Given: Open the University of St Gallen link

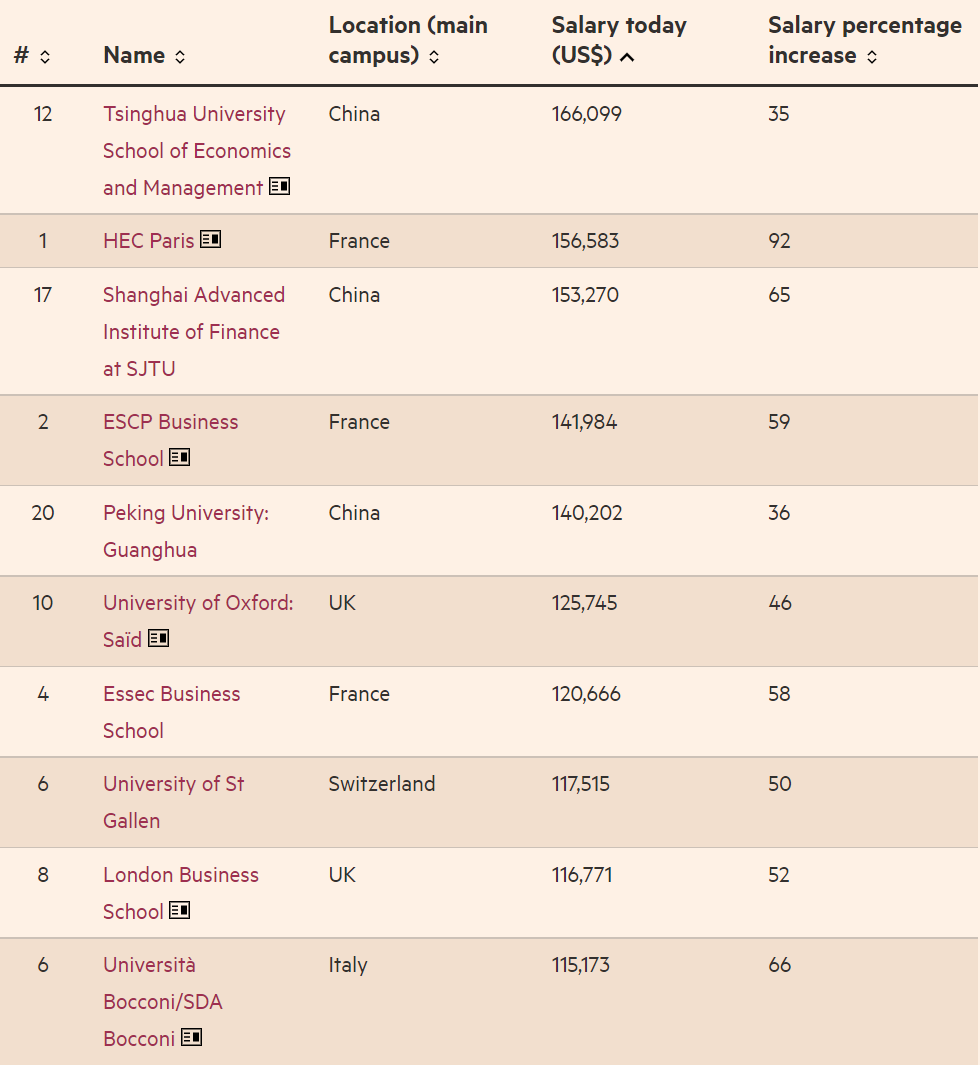Looking at the screenshot, I should 173,802.
